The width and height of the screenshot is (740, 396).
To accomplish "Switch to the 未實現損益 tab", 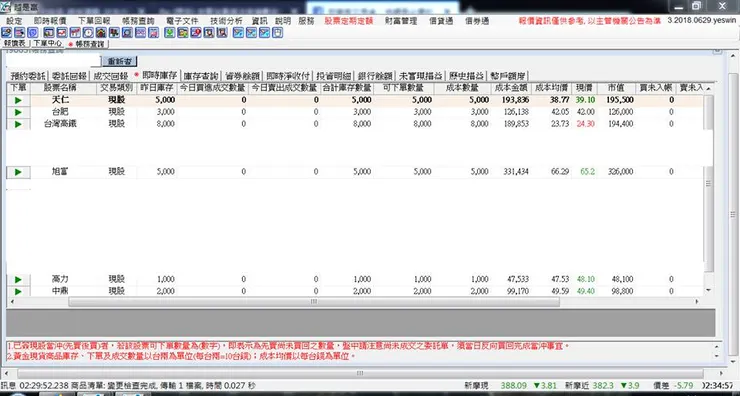I will point(421,76).
